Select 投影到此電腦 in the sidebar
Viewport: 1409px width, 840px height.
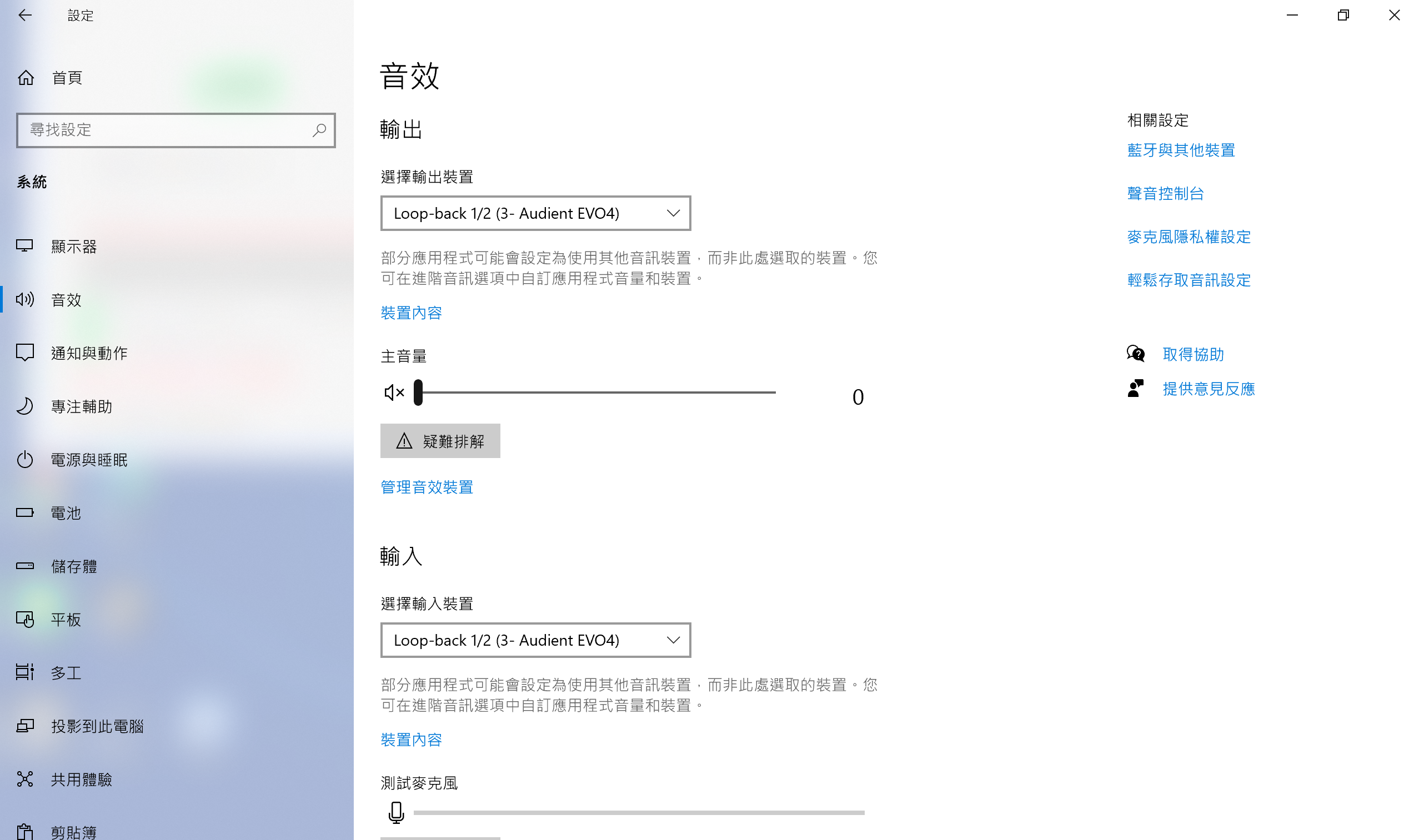click(x=177, y=726)
